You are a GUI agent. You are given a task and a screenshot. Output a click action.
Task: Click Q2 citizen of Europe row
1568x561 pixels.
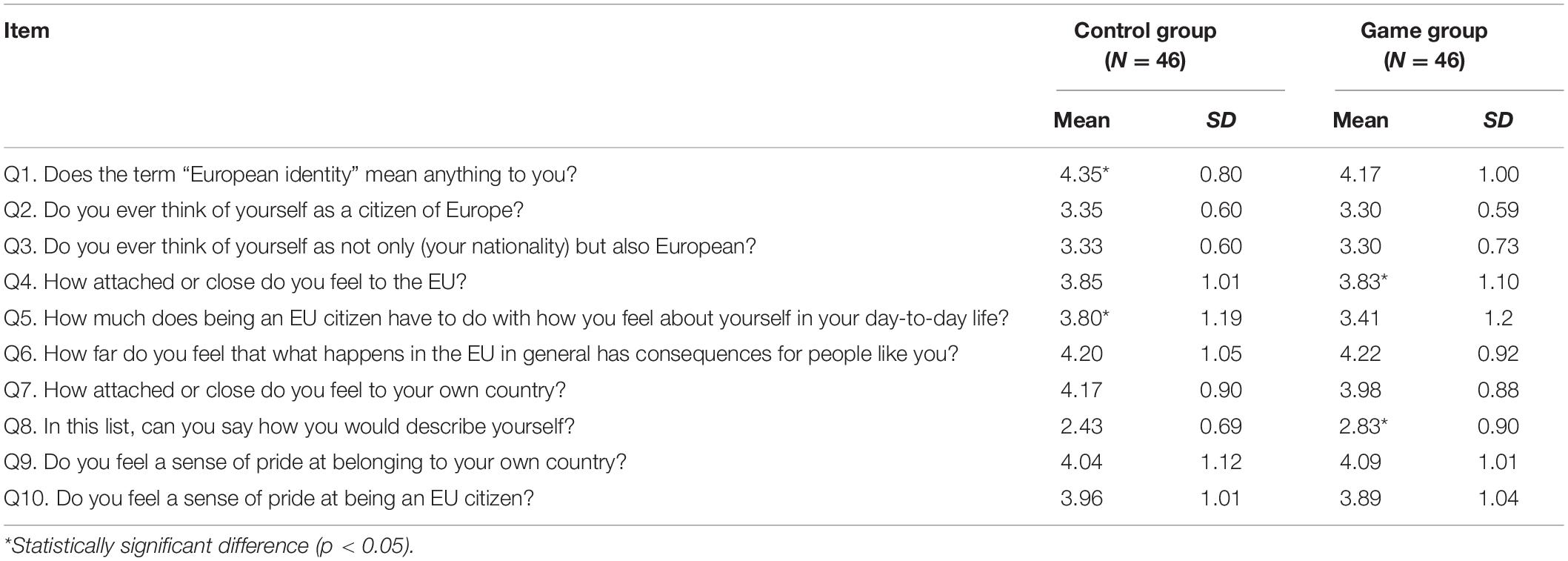pyautogui.click(x=784, y=210)
